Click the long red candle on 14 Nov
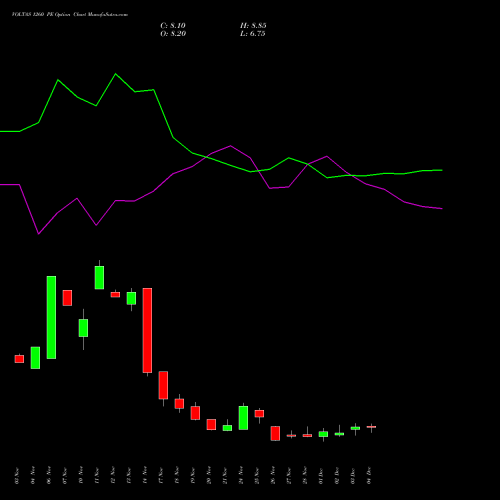500x500 pixels. pos(147,330)
